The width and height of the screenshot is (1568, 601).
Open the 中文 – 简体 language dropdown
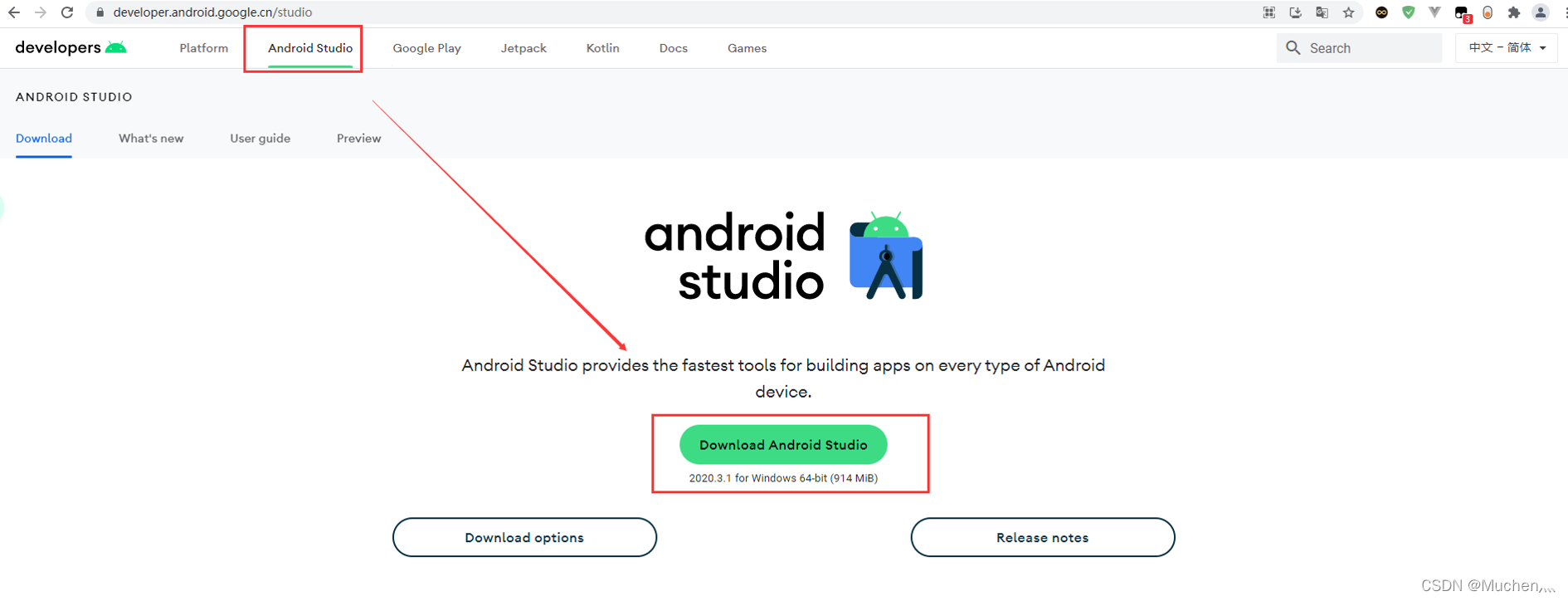coord(1507,48)
